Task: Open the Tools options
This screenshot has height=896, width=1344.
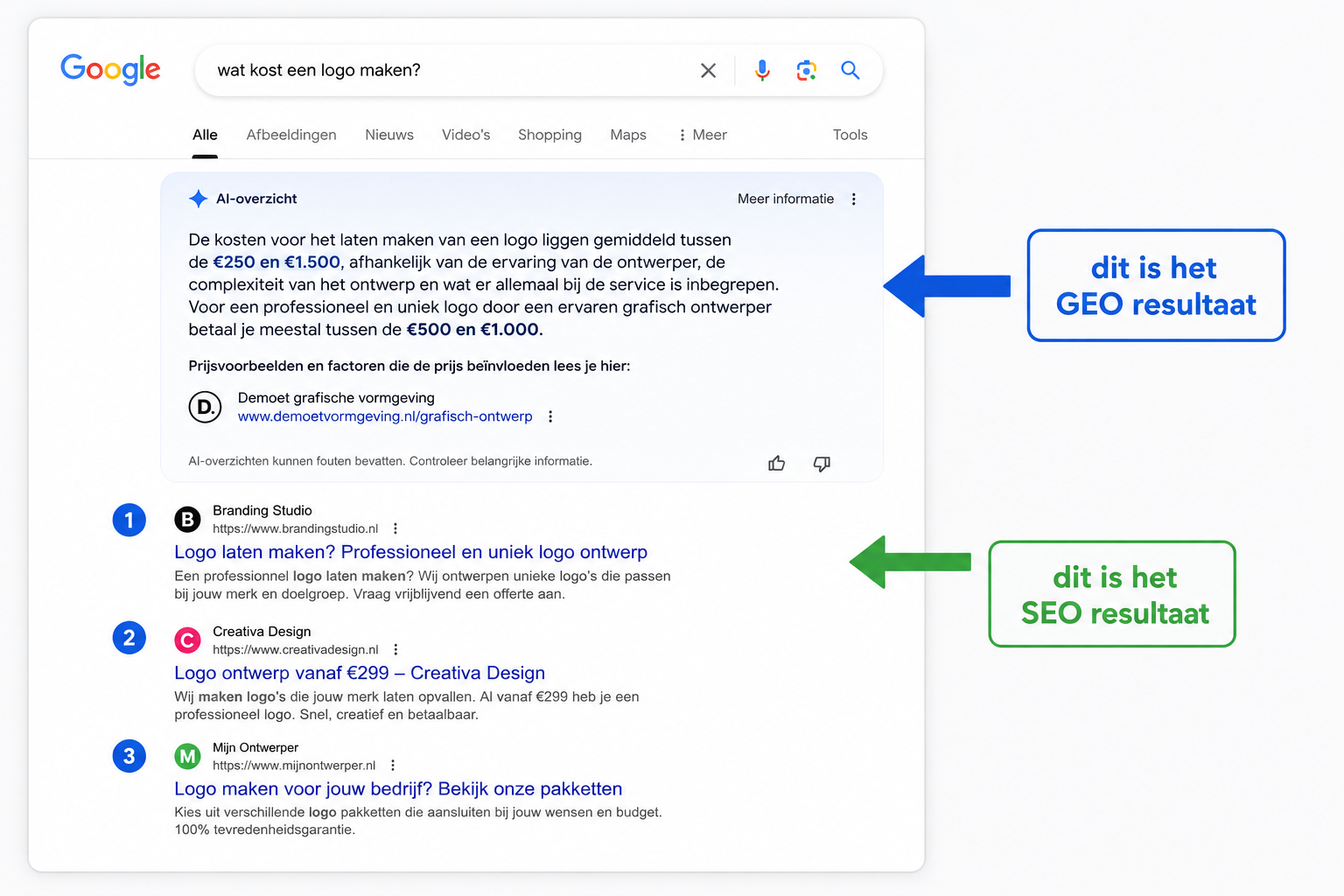Action: pos(850,135)
